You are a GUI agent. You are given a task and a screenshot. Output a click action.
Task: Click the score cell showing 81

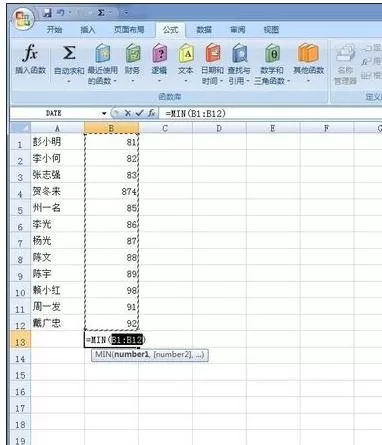click(111, 142)
